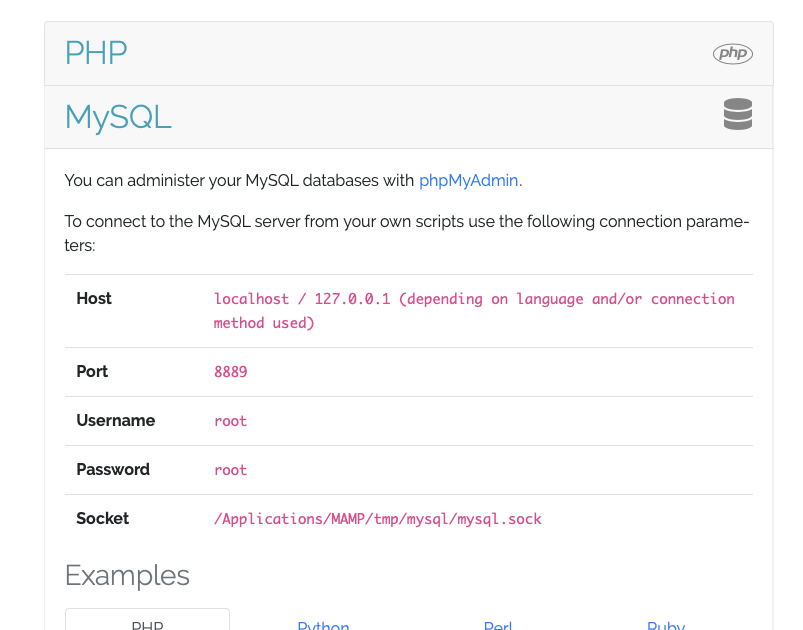Click the Host row label
The image size is (803, 630).
pyautogui.click(x=94, y=299)
